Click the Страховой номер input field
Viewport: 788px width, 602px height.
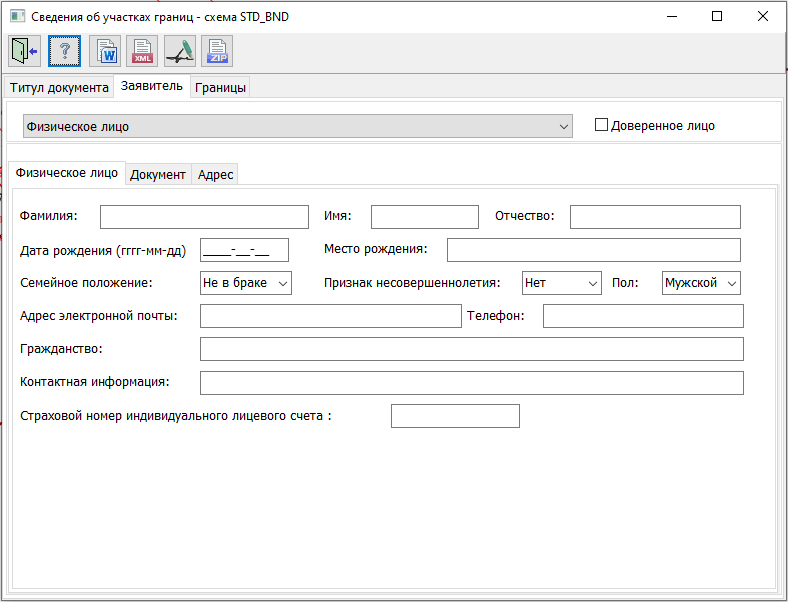click(455, 416)
